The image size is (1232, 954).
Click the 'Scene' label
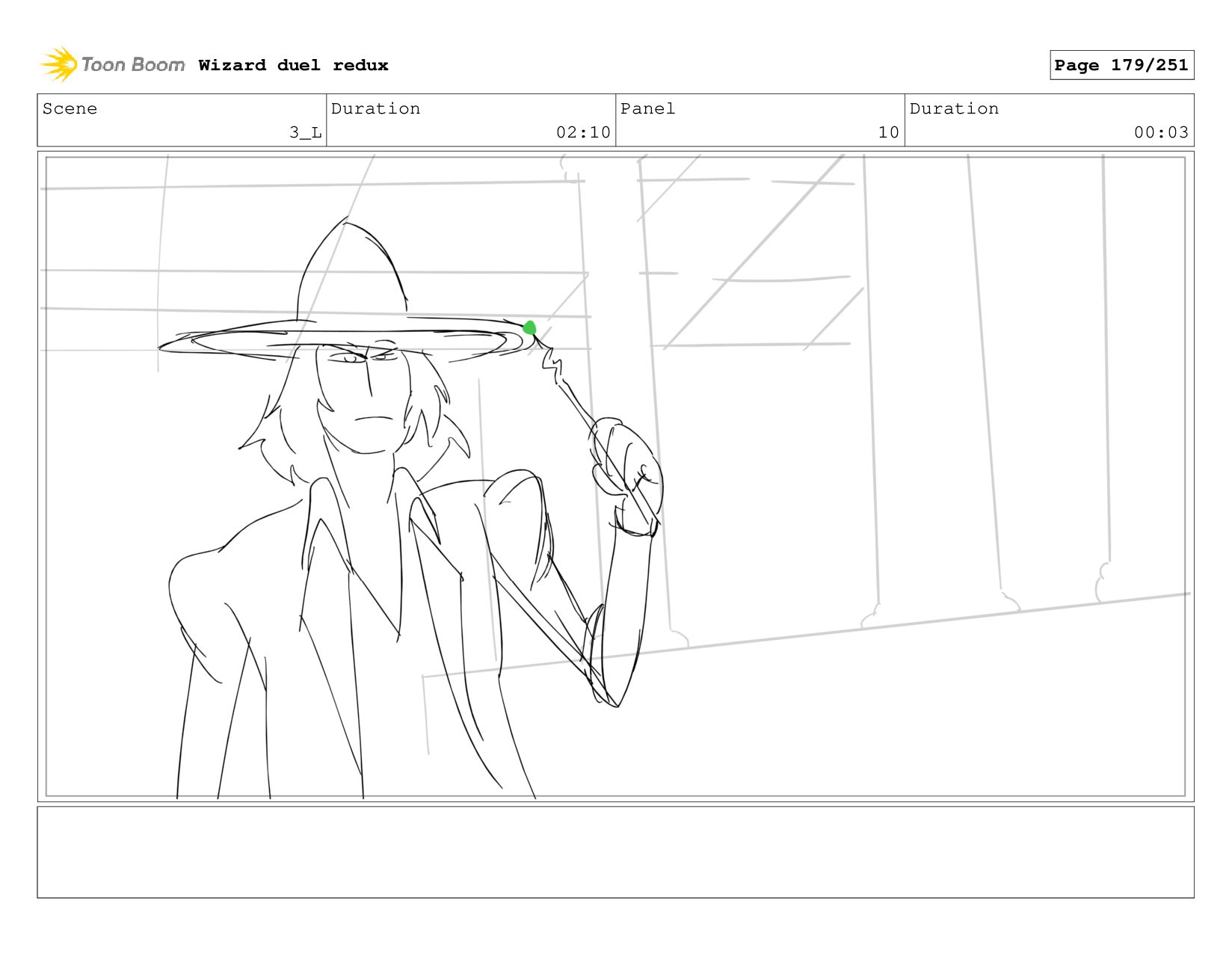(x=70, y=108)
